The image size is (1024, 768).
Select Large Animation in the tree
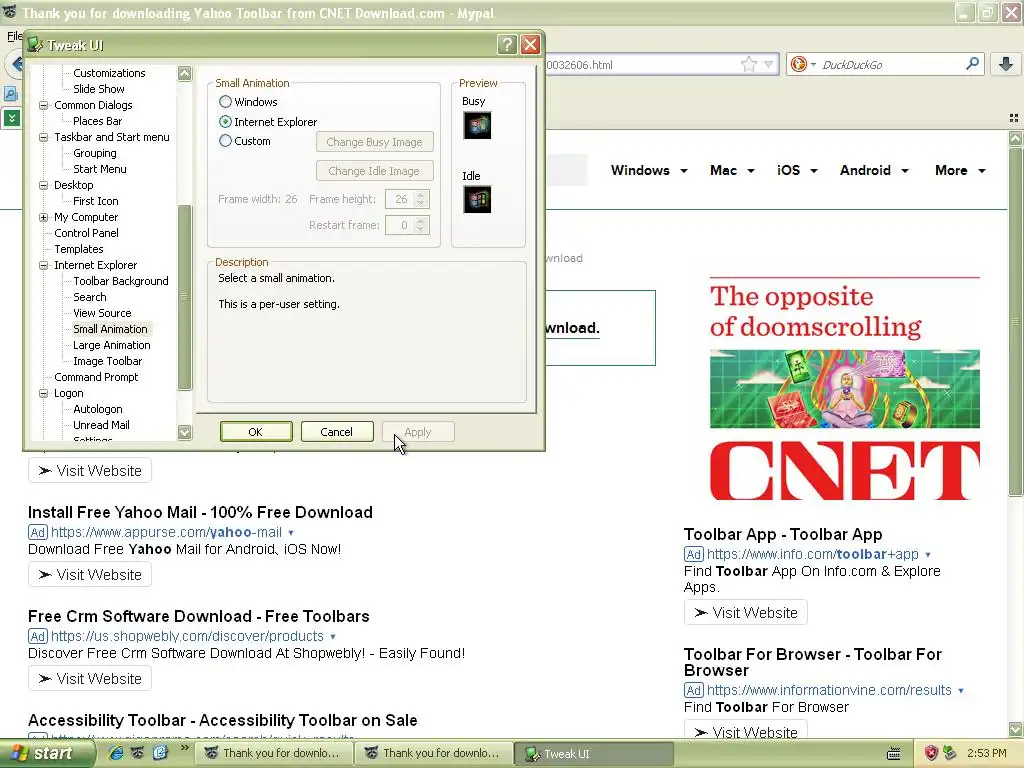tap(112, 345)
